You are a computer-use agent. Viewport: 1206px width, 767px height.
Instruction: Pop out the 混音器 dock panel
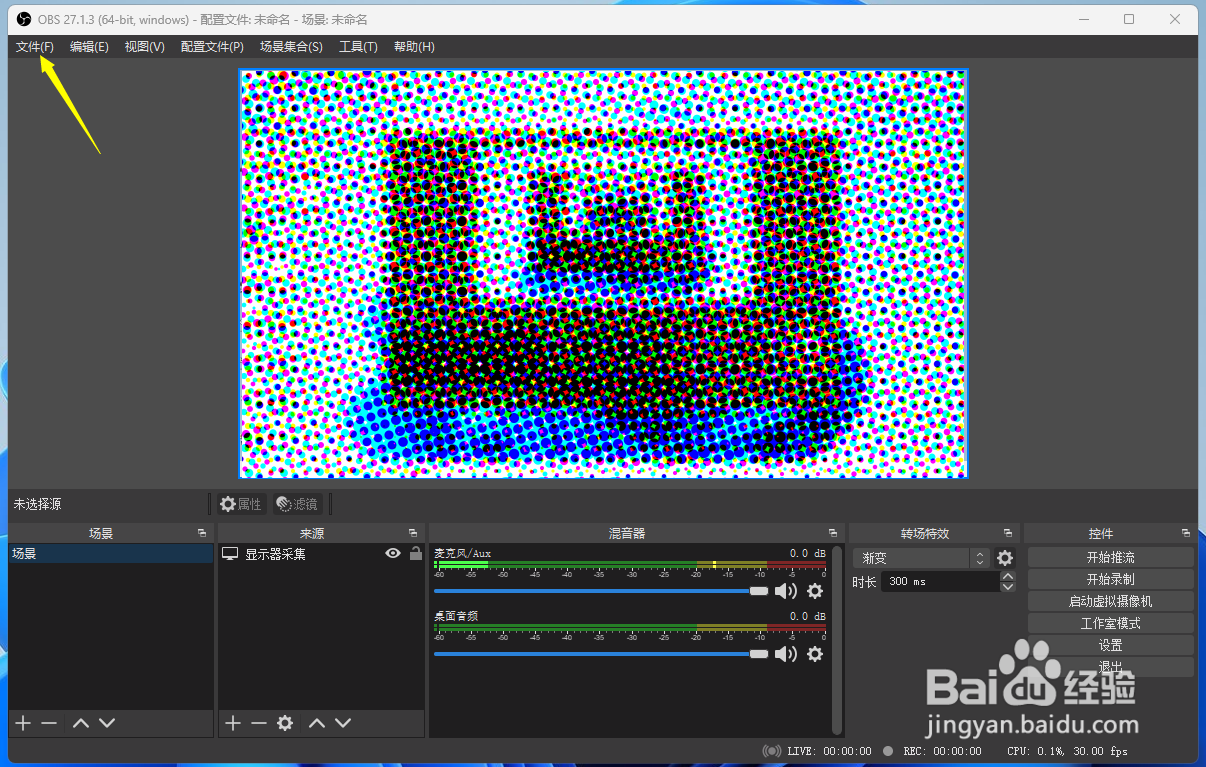pyautogui.click(x=832, y=533)
